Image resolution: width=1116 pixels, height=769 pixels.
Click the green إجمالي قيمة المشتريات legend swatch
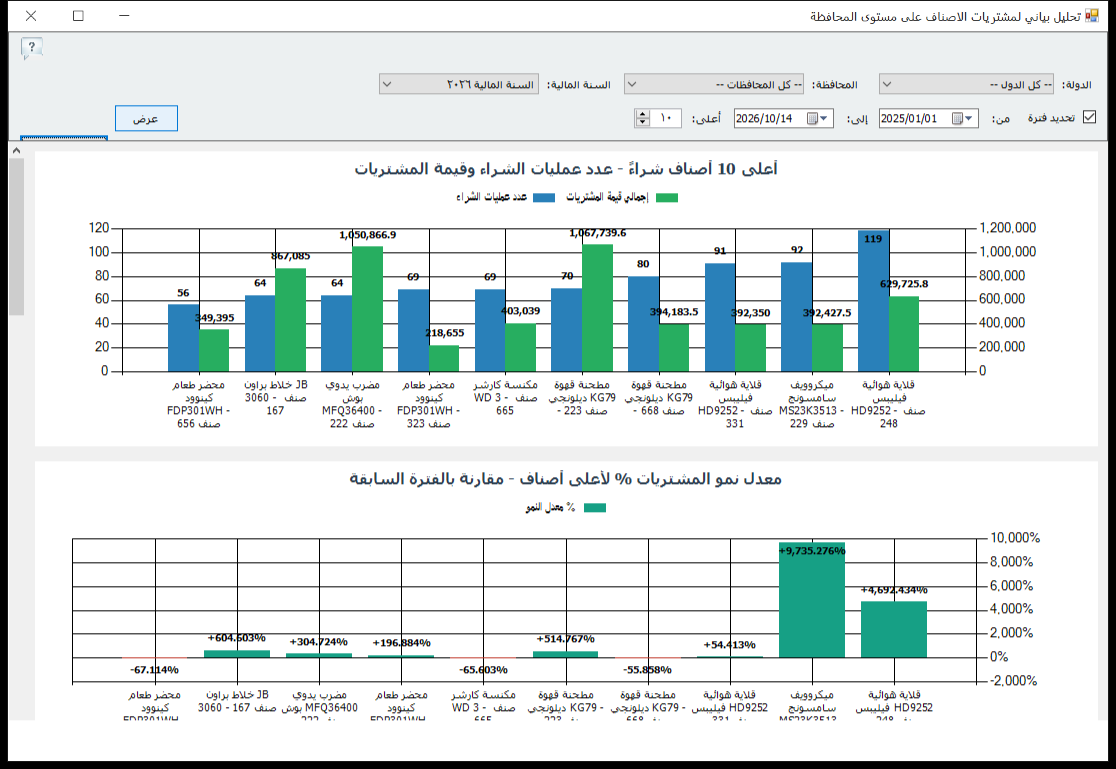click(667, 198)
